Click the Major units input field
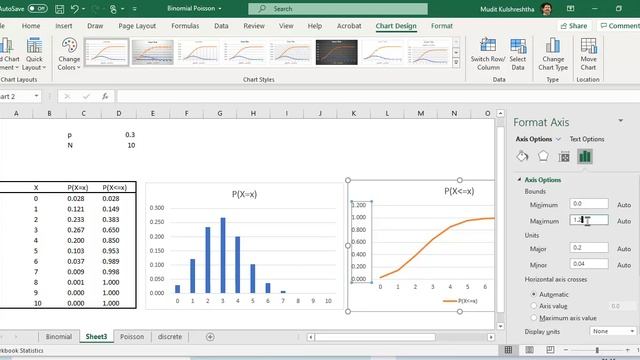The image size is (640, 360). pos(589,248)
